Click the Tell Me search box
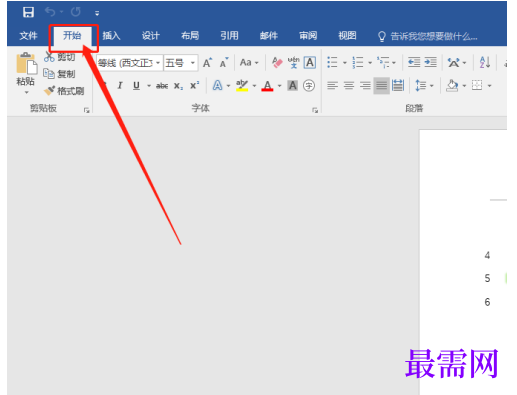Image resolution: width=517 pixels, height=395 pixels. coord(428,36)
